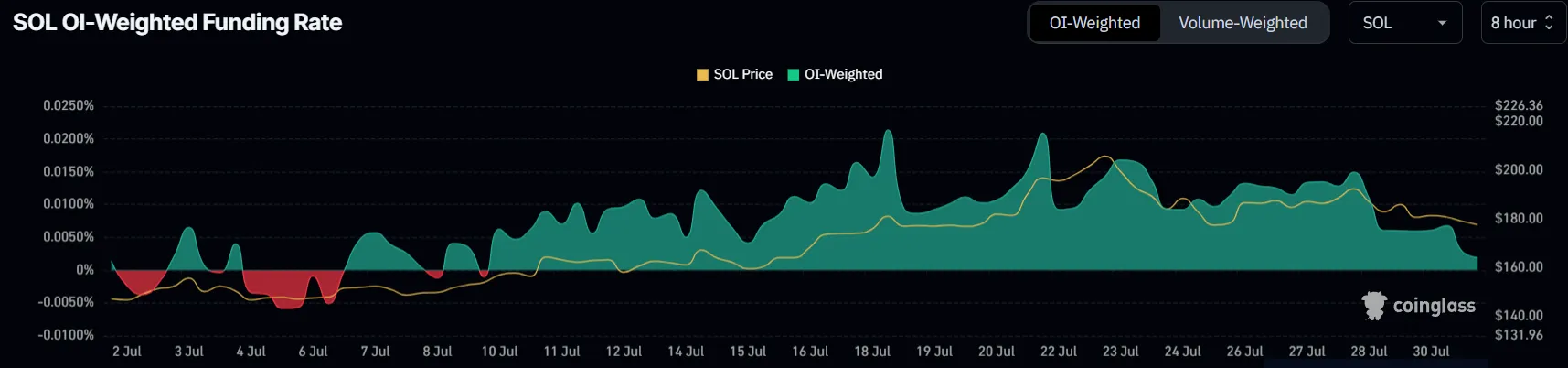The height and width of the screenshot is (368, 1568).
Task: Click the 8 hour up-down stepper arrows
Action: coord(1549,23)
